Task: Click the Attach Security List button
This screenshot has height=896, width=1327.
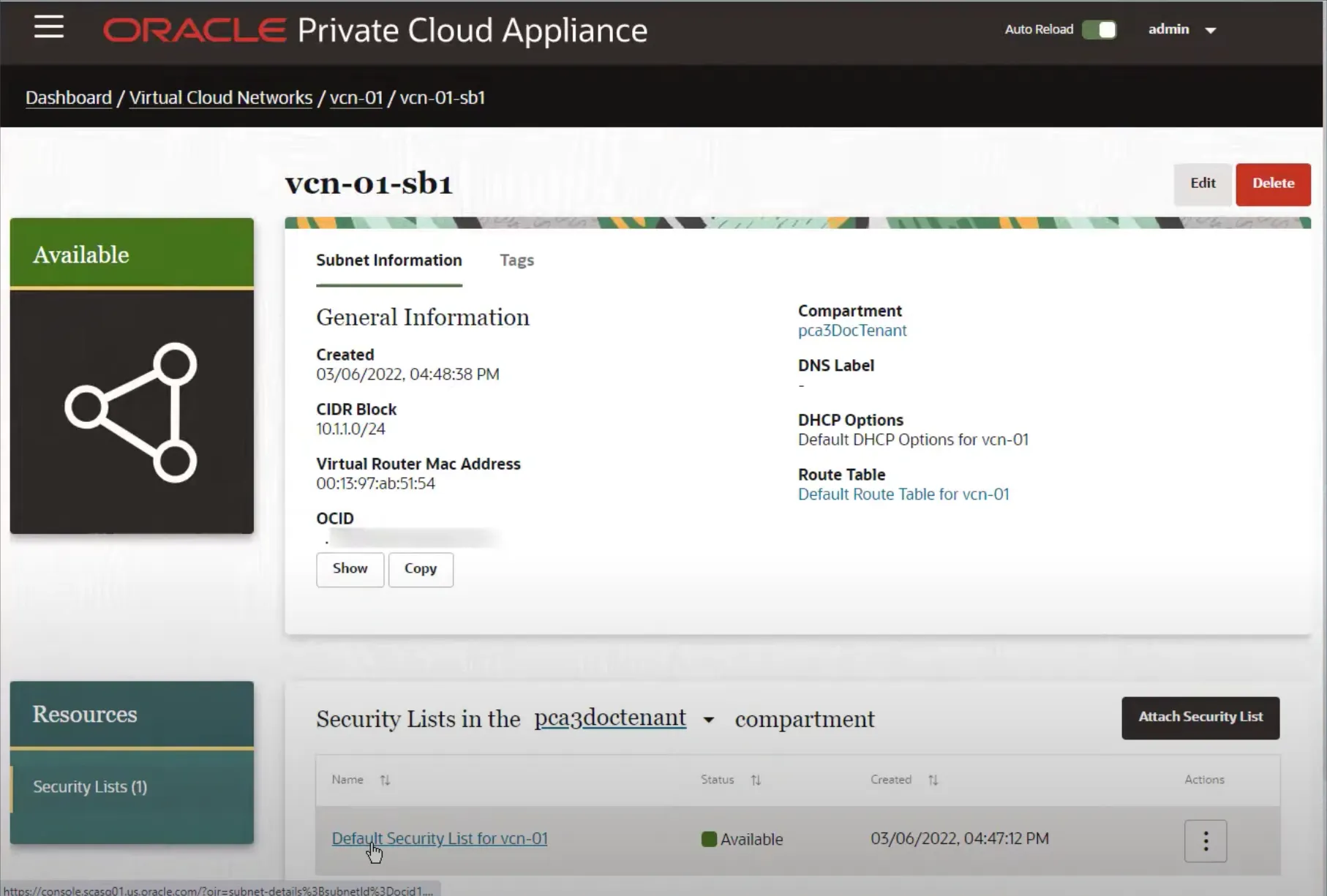Action: tap(1200, 718)
